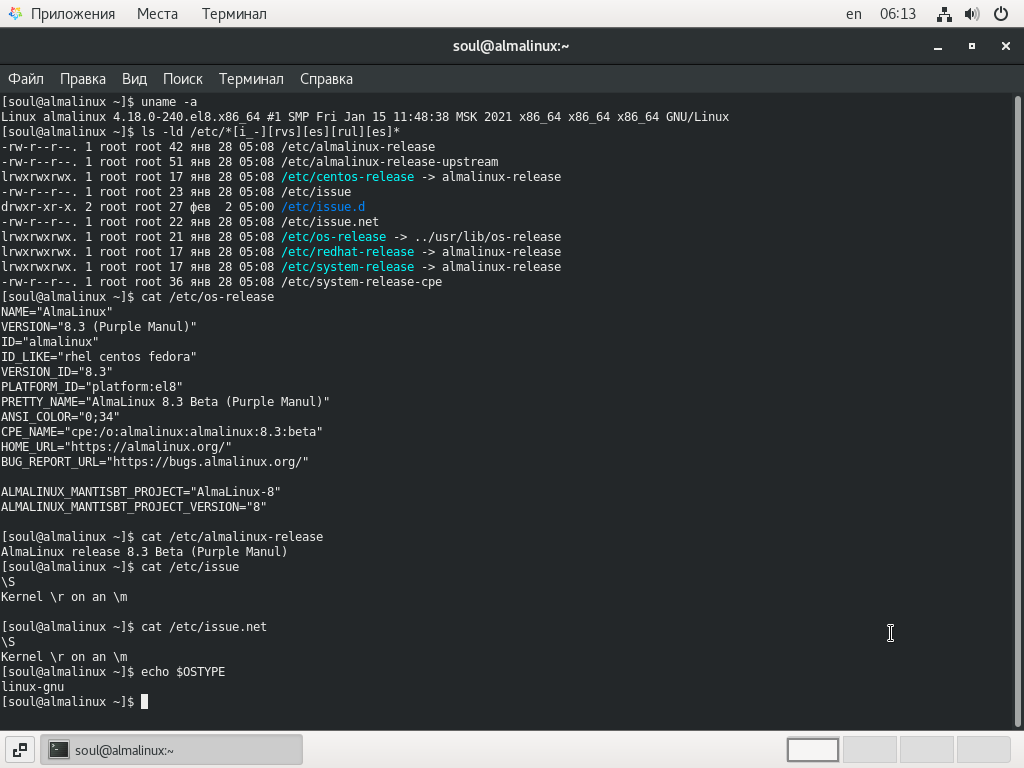Click the echo $OSTYPE command
This screenshot has width=1024, height=768.
(183, 672)
